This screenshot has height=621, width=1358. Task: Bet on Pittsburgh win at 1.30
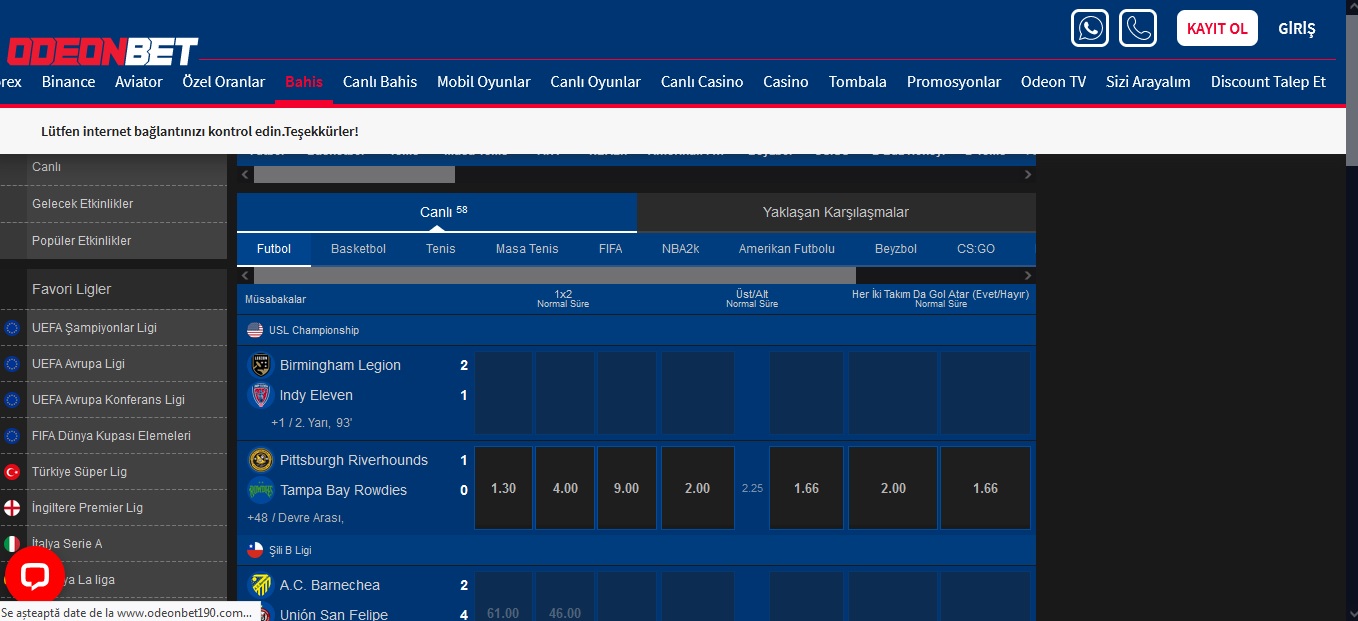(x=504, y=488)
